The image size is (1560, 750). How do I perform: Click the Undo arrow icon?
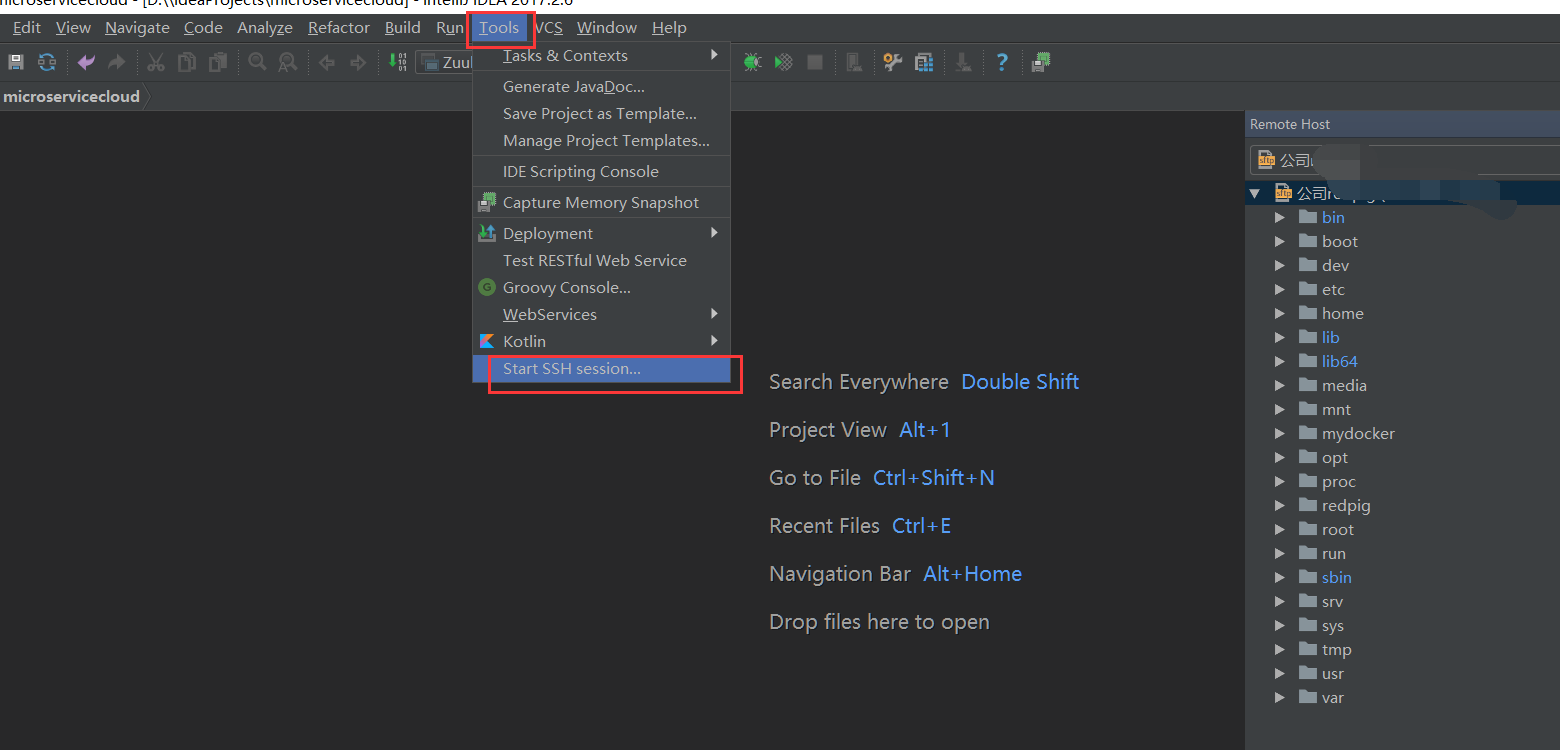click(87, 62)
